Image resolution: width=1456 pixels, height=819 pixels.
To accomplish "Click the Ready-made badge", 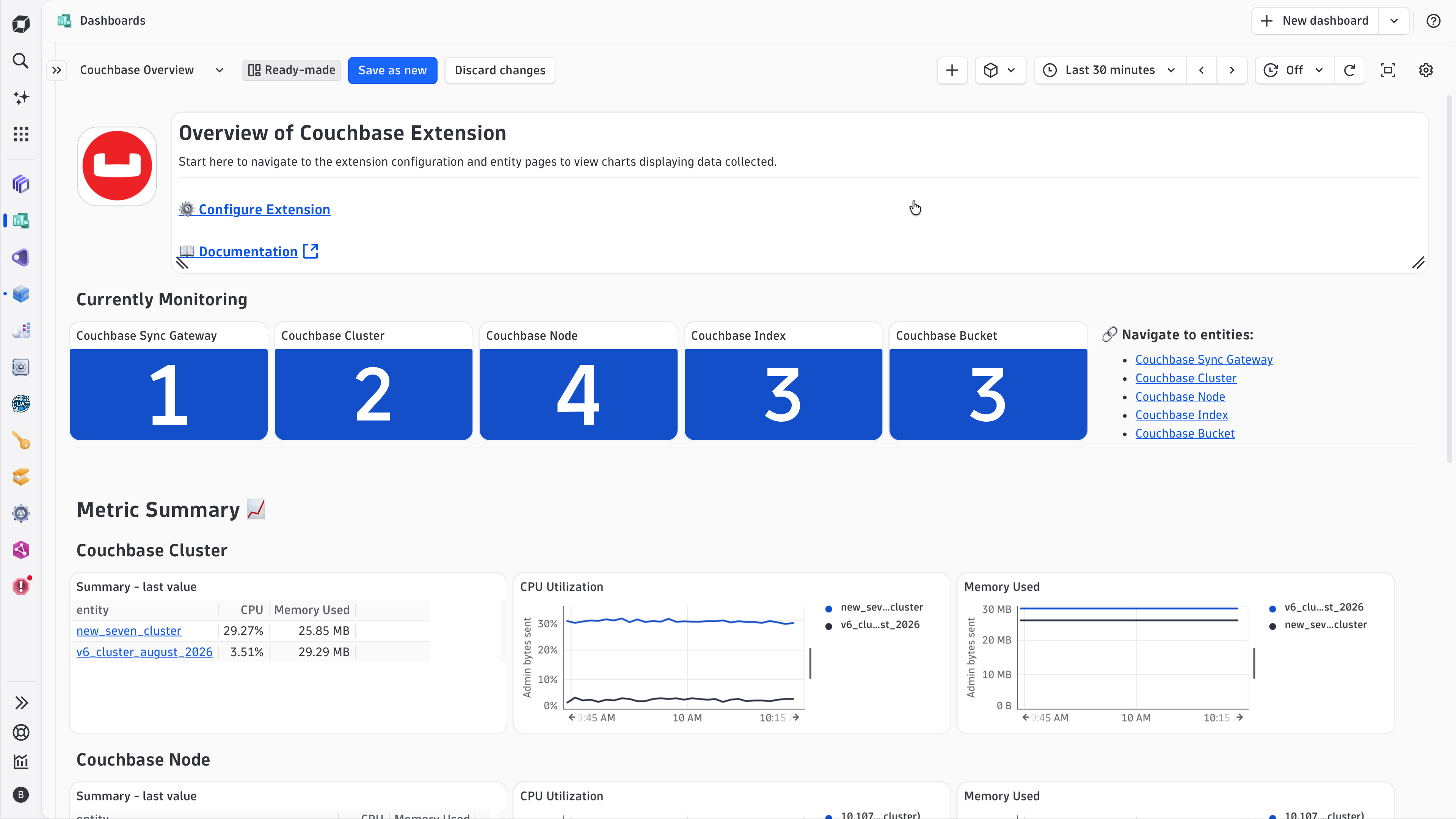I will (292, 70).
